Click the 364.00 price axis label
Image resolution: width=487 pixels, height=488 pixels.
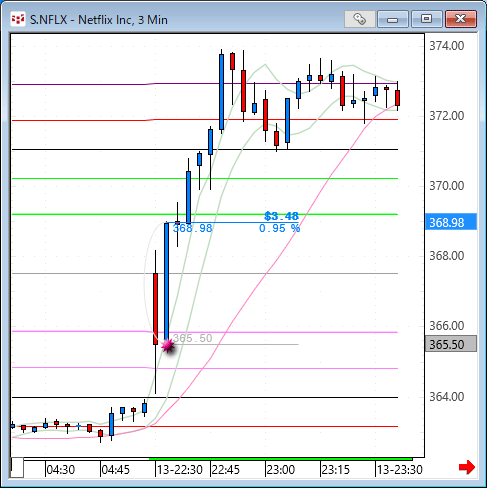point(446,397)
